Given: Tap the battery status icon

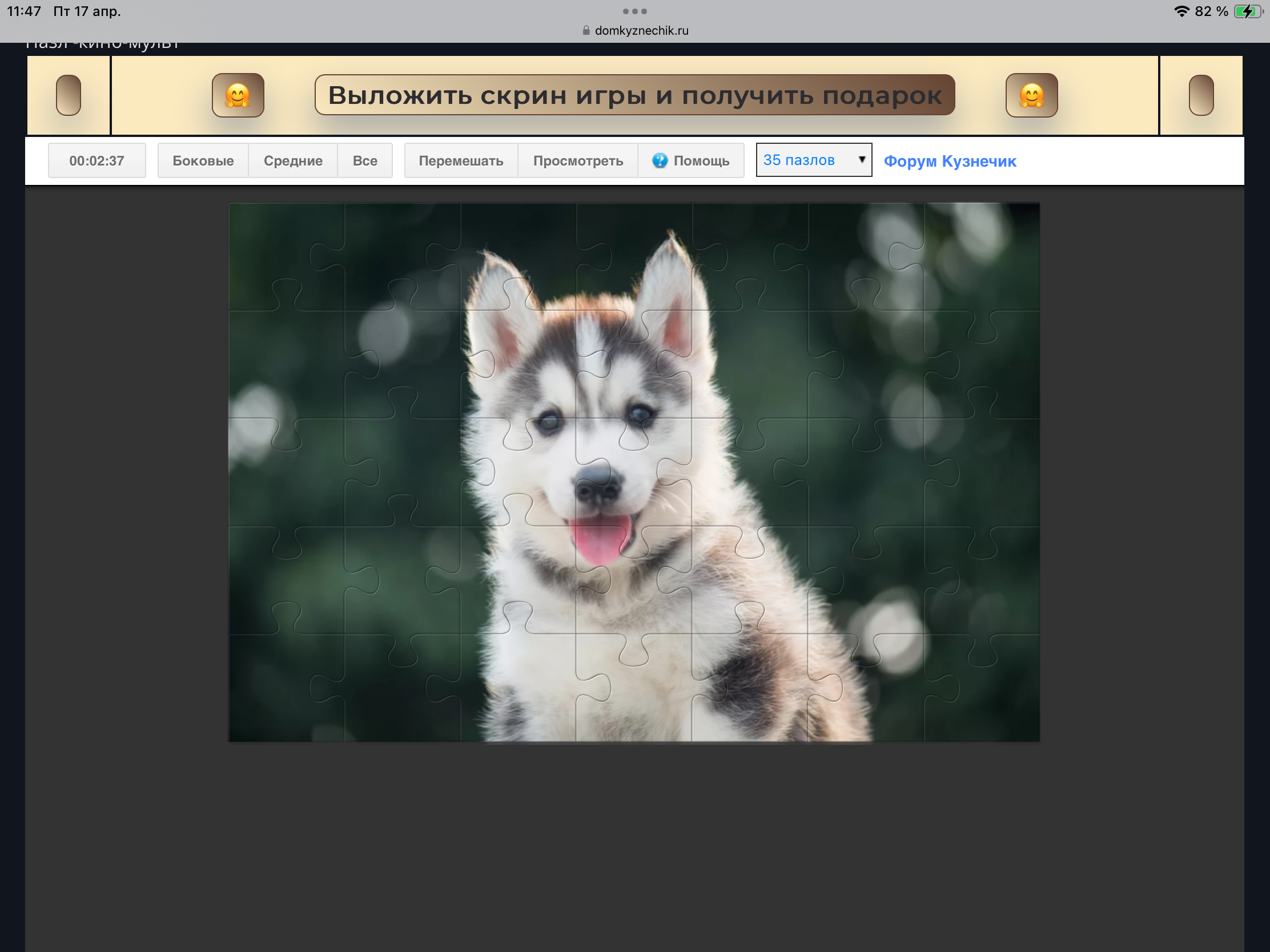Looking at the screenshot, I should 1248,11.
